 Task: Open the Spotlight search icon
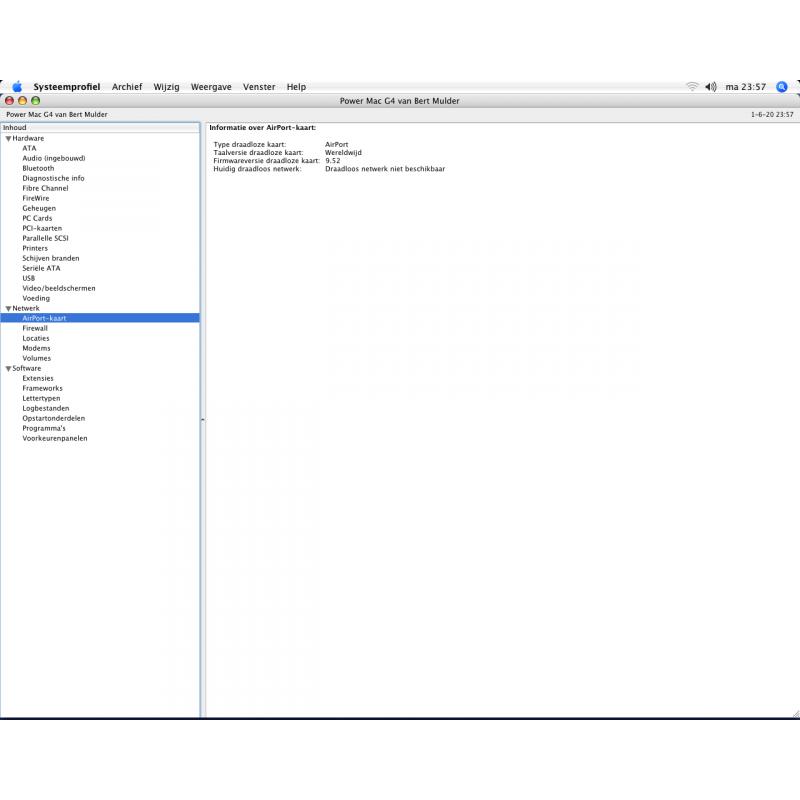pyautogui.click(x=781, y=87)
